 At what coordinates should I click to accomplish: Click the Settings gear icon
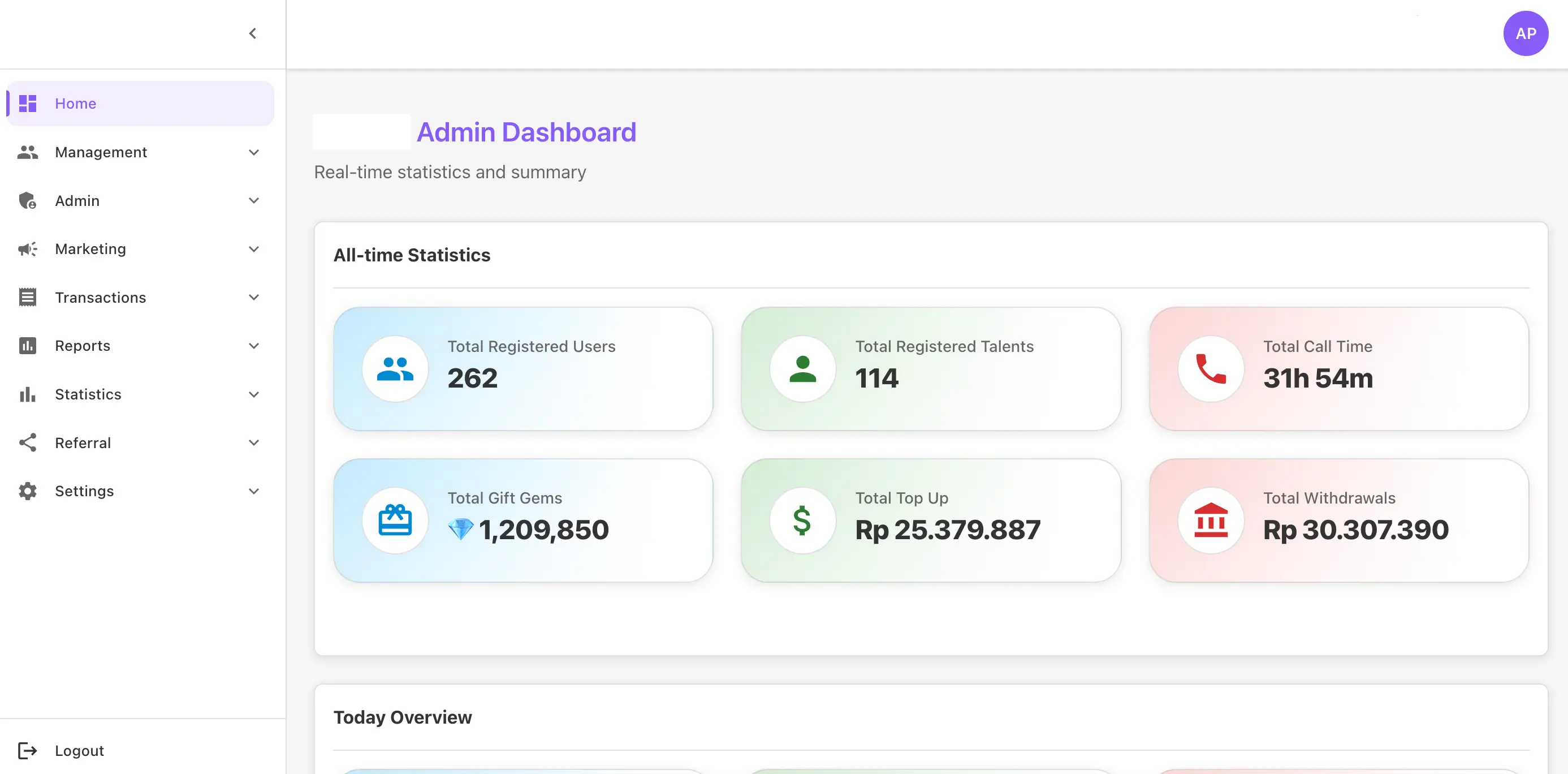[x=27, y=492]
